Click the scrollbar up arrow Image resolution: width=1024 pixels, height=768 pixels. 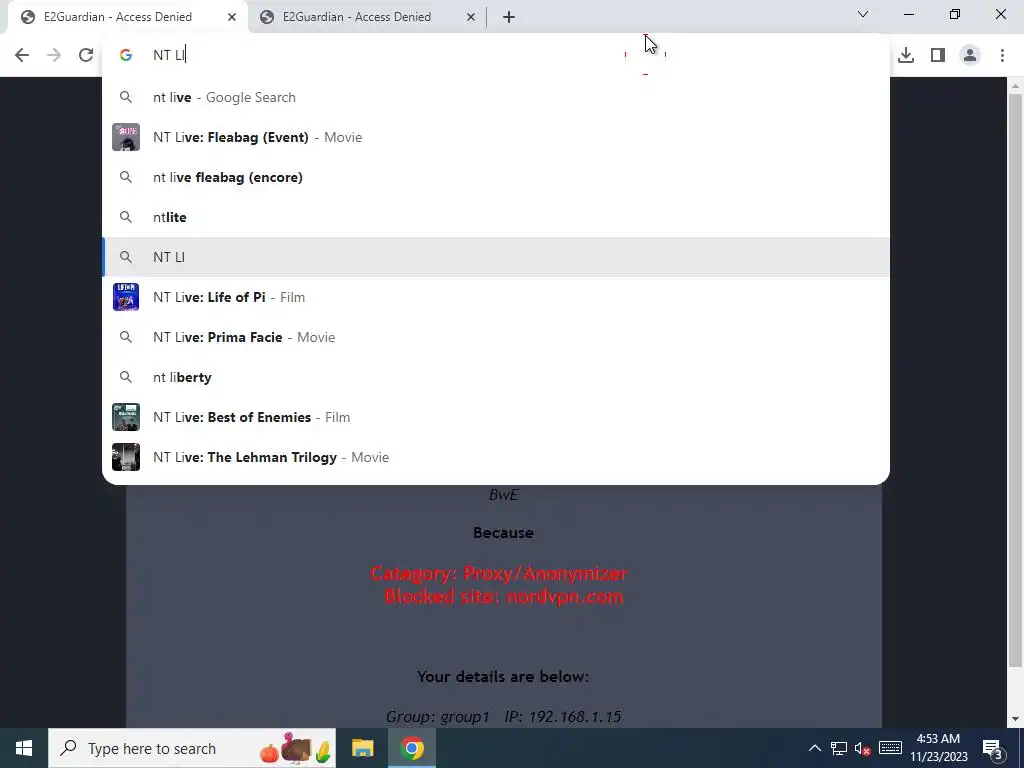click(1015, 85)
